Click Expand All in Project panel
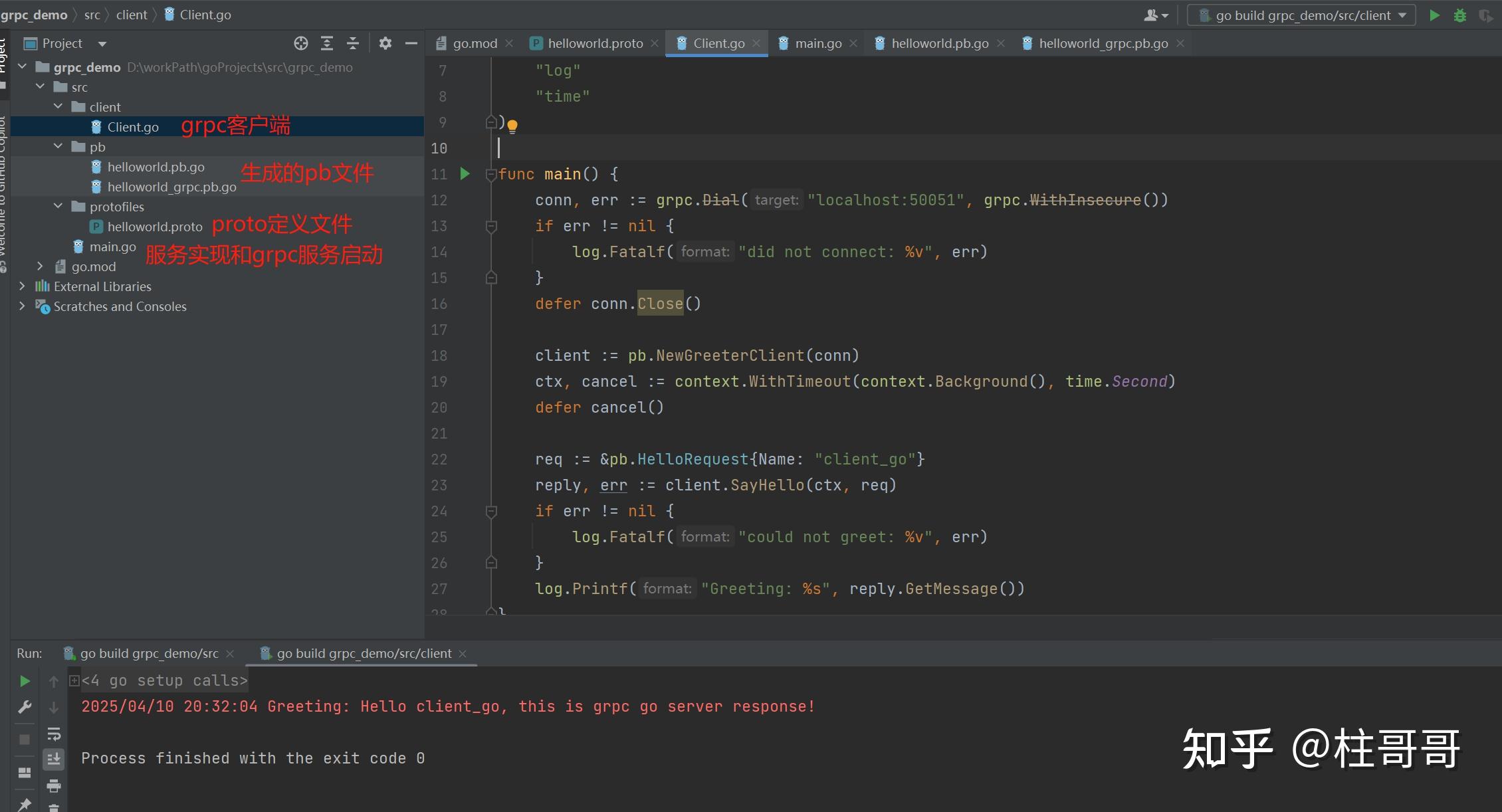This screenshot has height=812, width=1502. click(327, 44)
